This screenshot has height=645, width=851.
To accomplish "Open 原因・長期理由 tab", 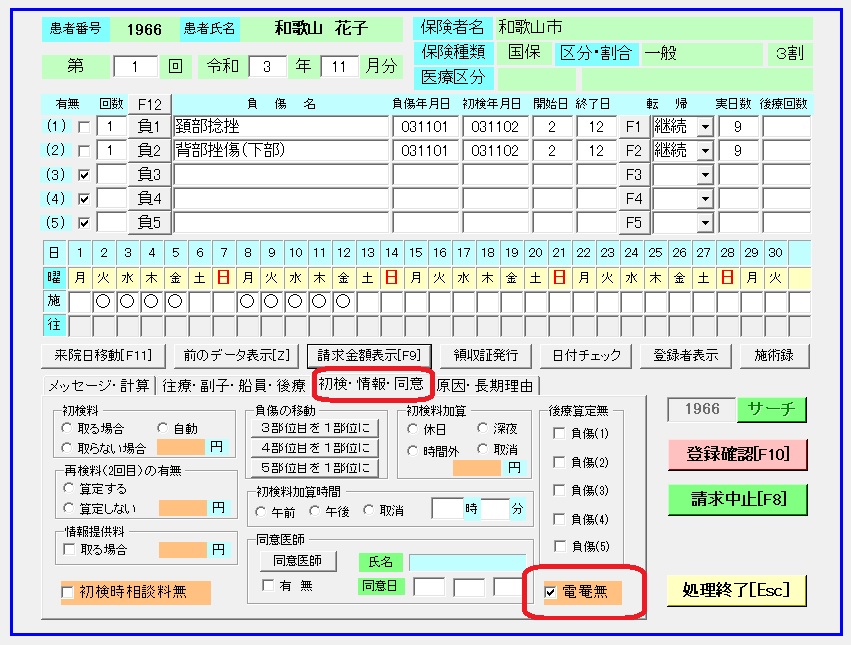I will pos(485,385).
